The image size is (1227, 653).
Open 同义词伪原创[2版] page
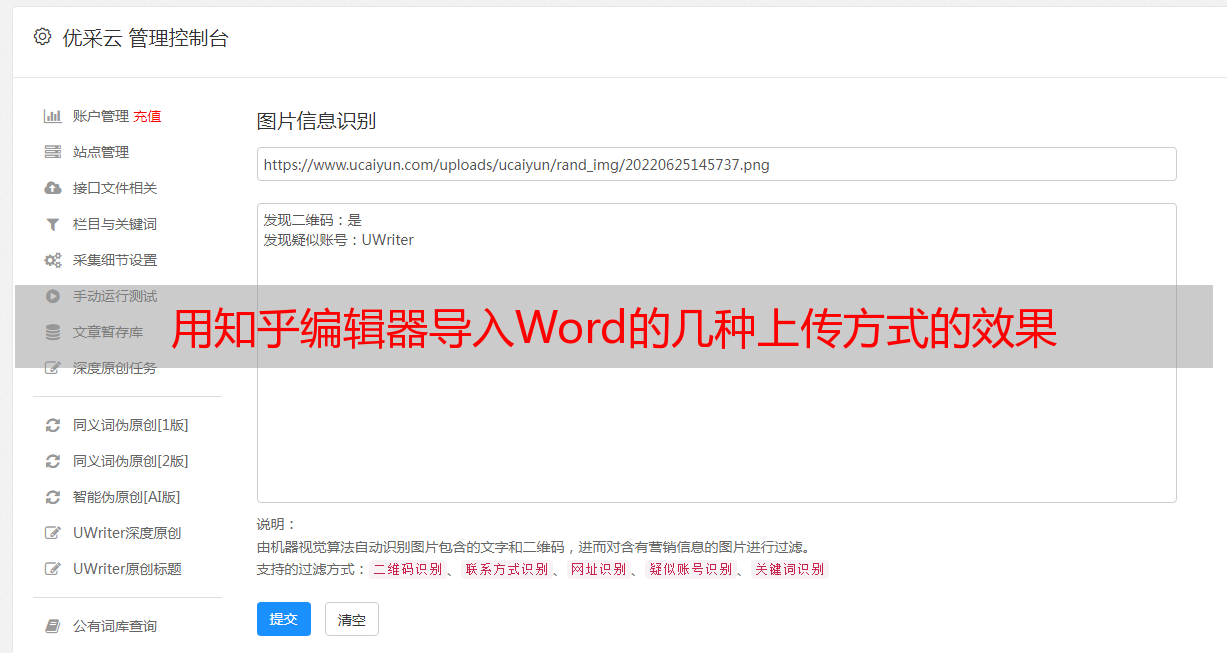coord(131,461)
